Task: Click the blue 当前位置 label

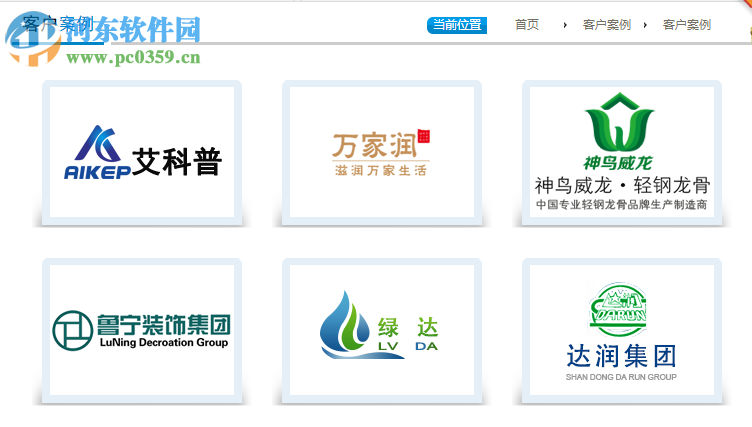Action: pos(457,25)
